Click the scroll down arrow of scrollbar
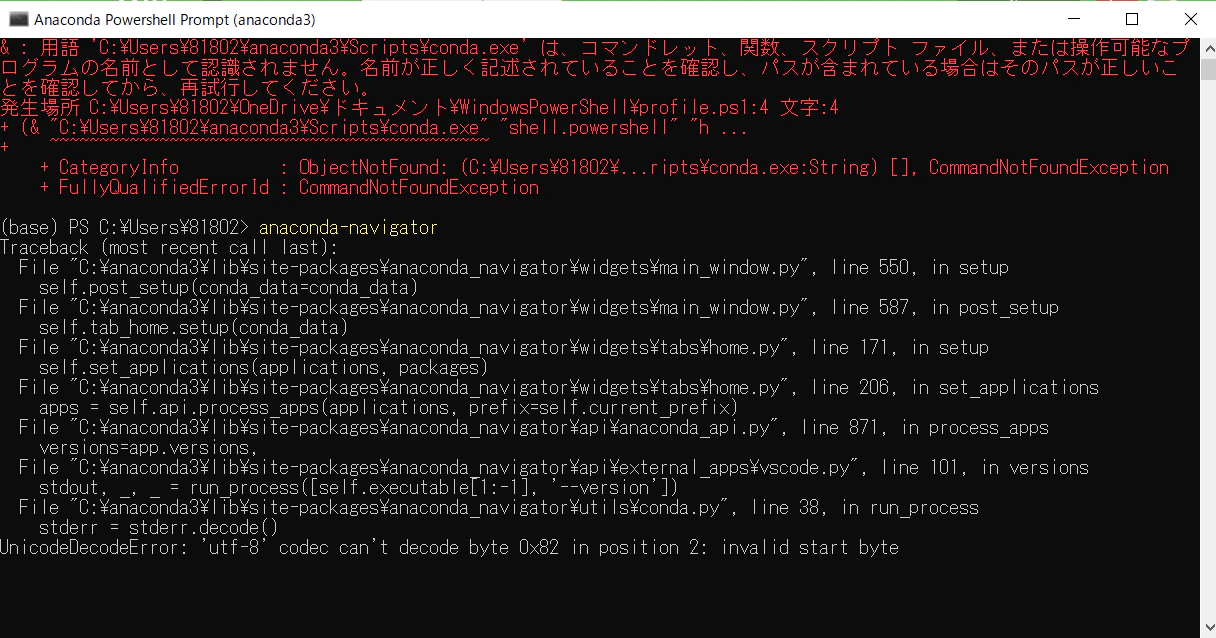The width and height of the screenshot is (1216, 638). (x=1207, y=629)
